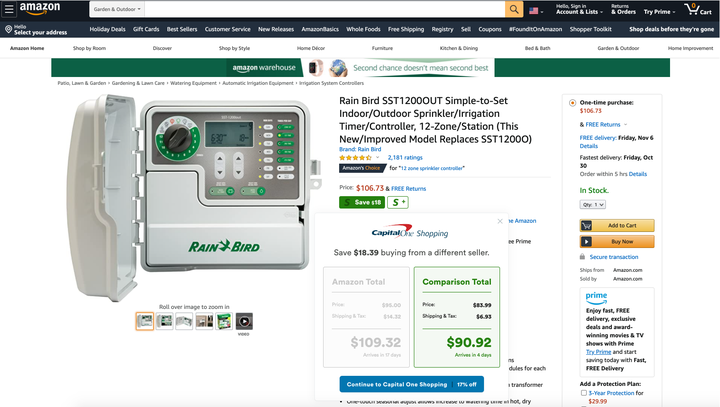Go to Best Sellers in navigation bar
Image resolution: width=720 pixels, height=407 pixels.
click(182, 30)
